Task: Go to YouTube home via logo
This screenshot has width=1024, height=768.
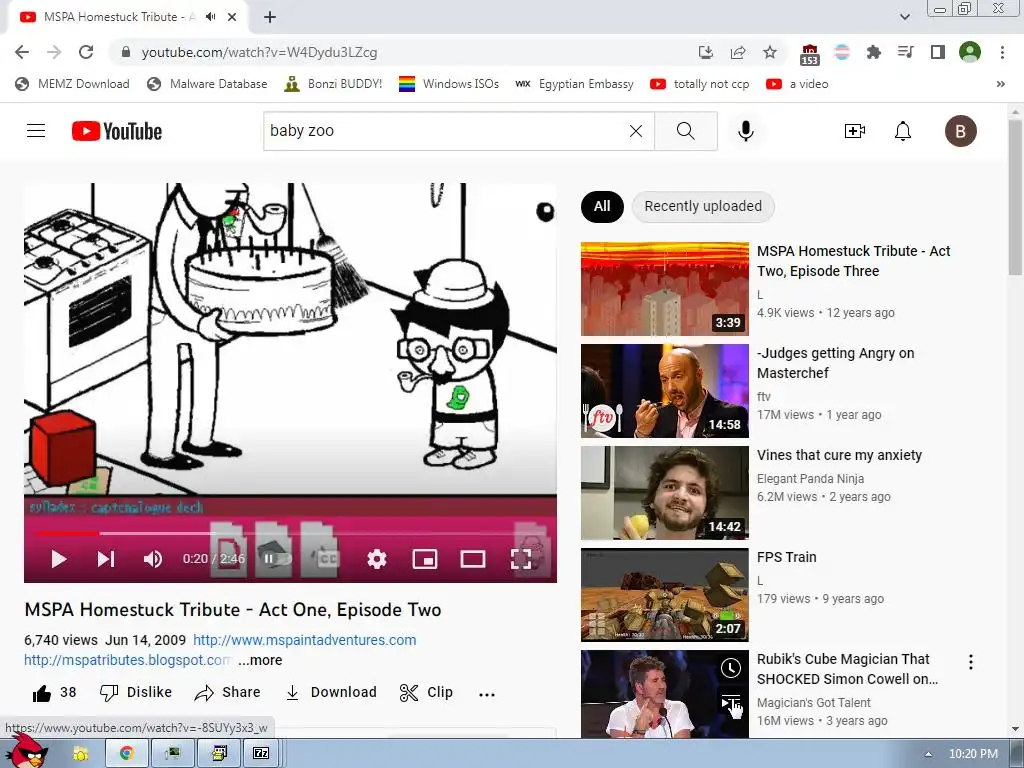Action: coord(117,131)
